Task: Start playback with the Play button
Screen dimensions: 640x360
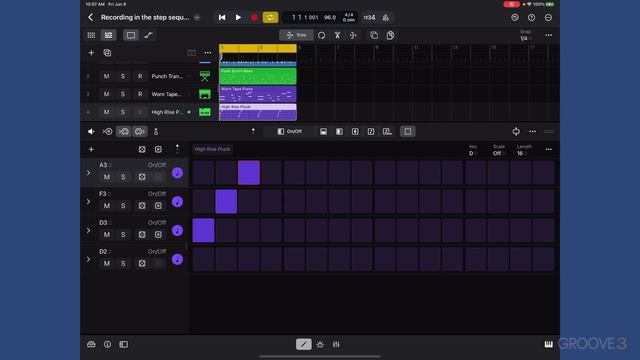Action: [x=238, y=18]
